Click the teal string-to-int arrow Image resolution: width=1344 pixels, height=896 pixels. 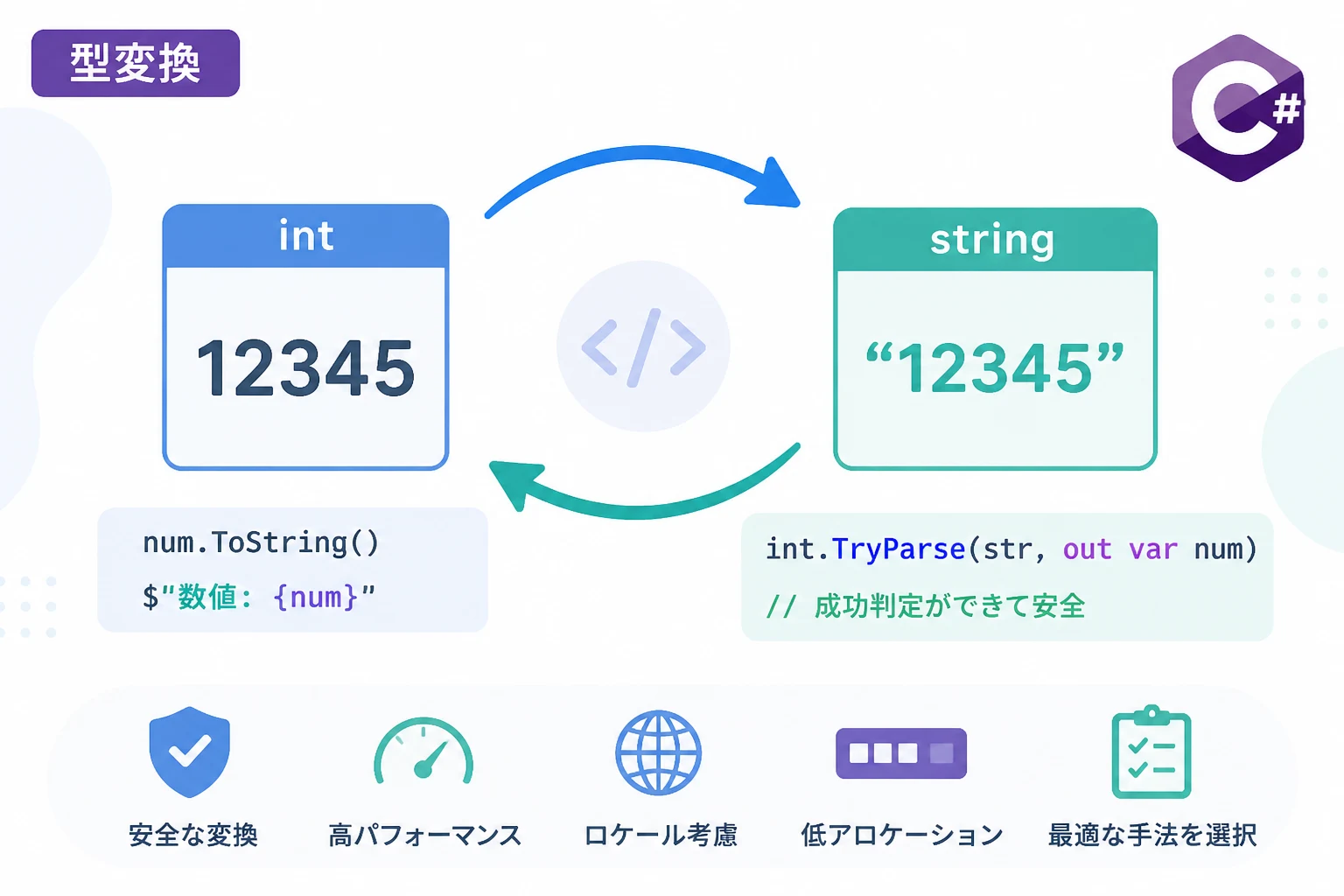point(645,479)
